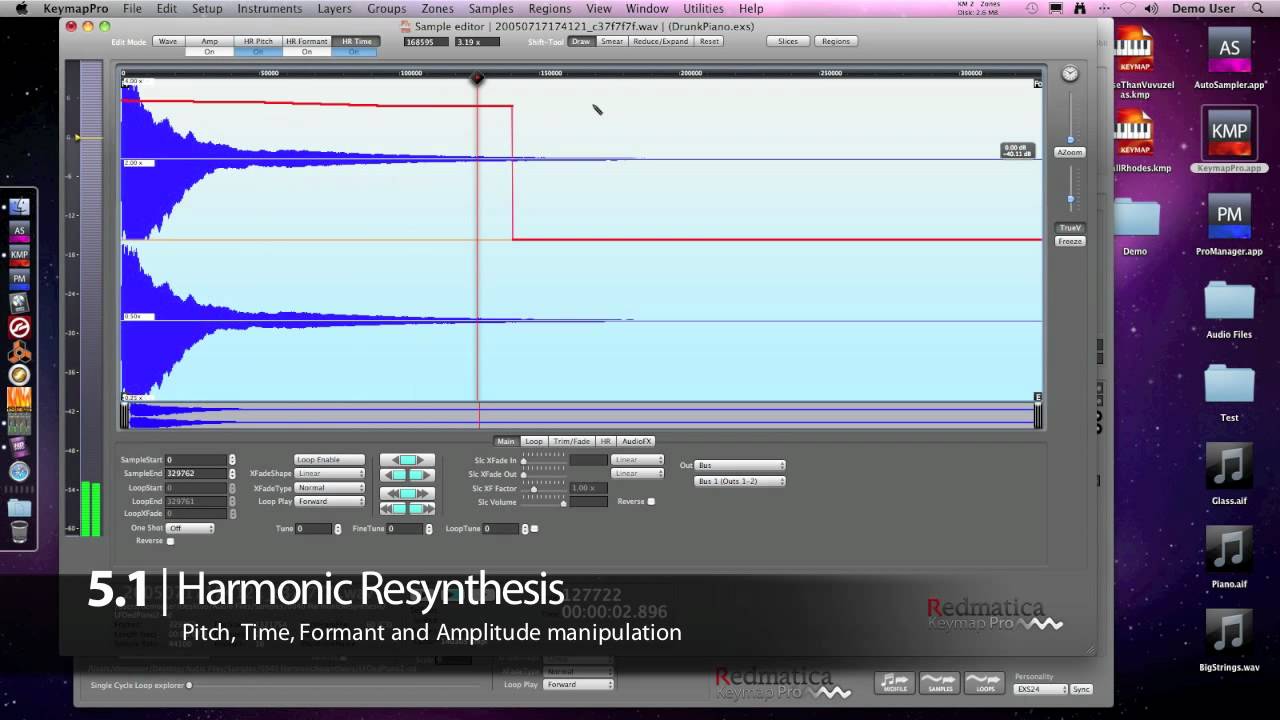1280x720 pixels.
Task: Open the Utilities menu
Action: coord(703,8)
